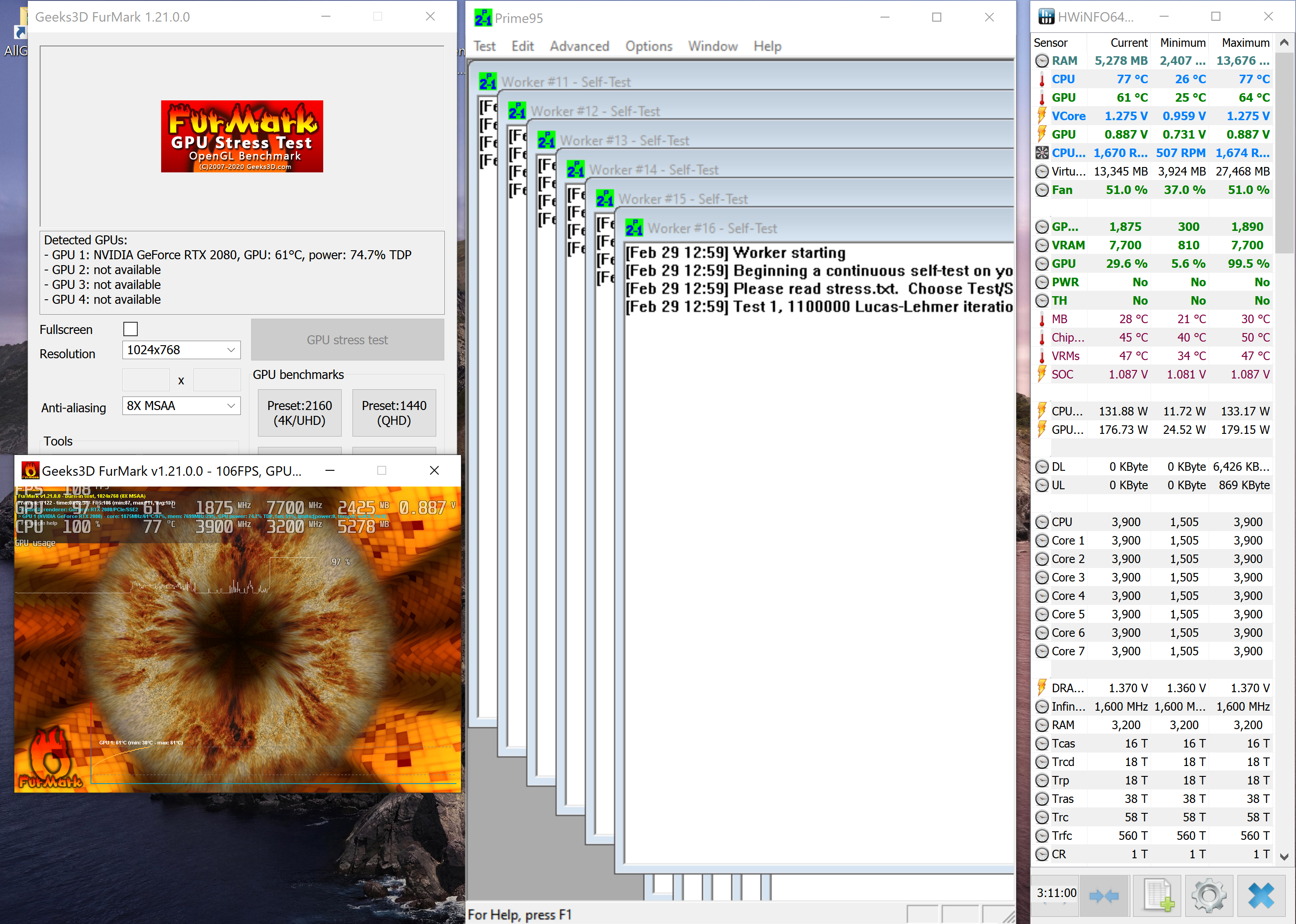The width and height of the screenshot is (1296, 924).
Task: Click the Worker #11 window icon
Action: [x=488, y=81]
